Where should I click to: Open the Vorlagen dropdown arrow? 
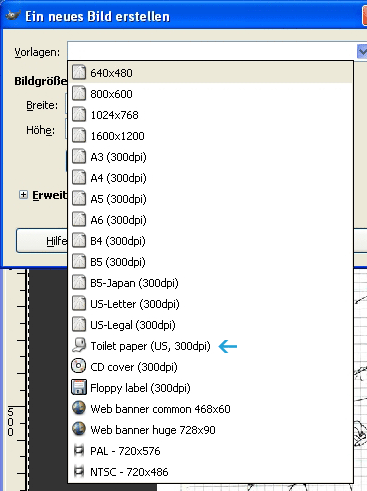(362, 52)
